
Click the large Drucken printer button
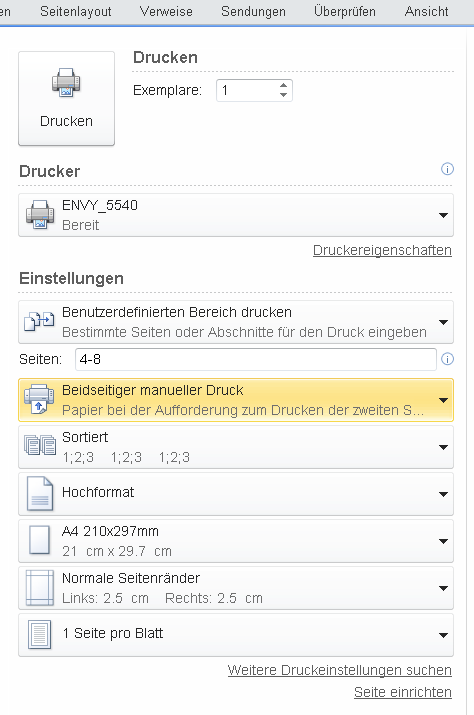pos(66,98)
